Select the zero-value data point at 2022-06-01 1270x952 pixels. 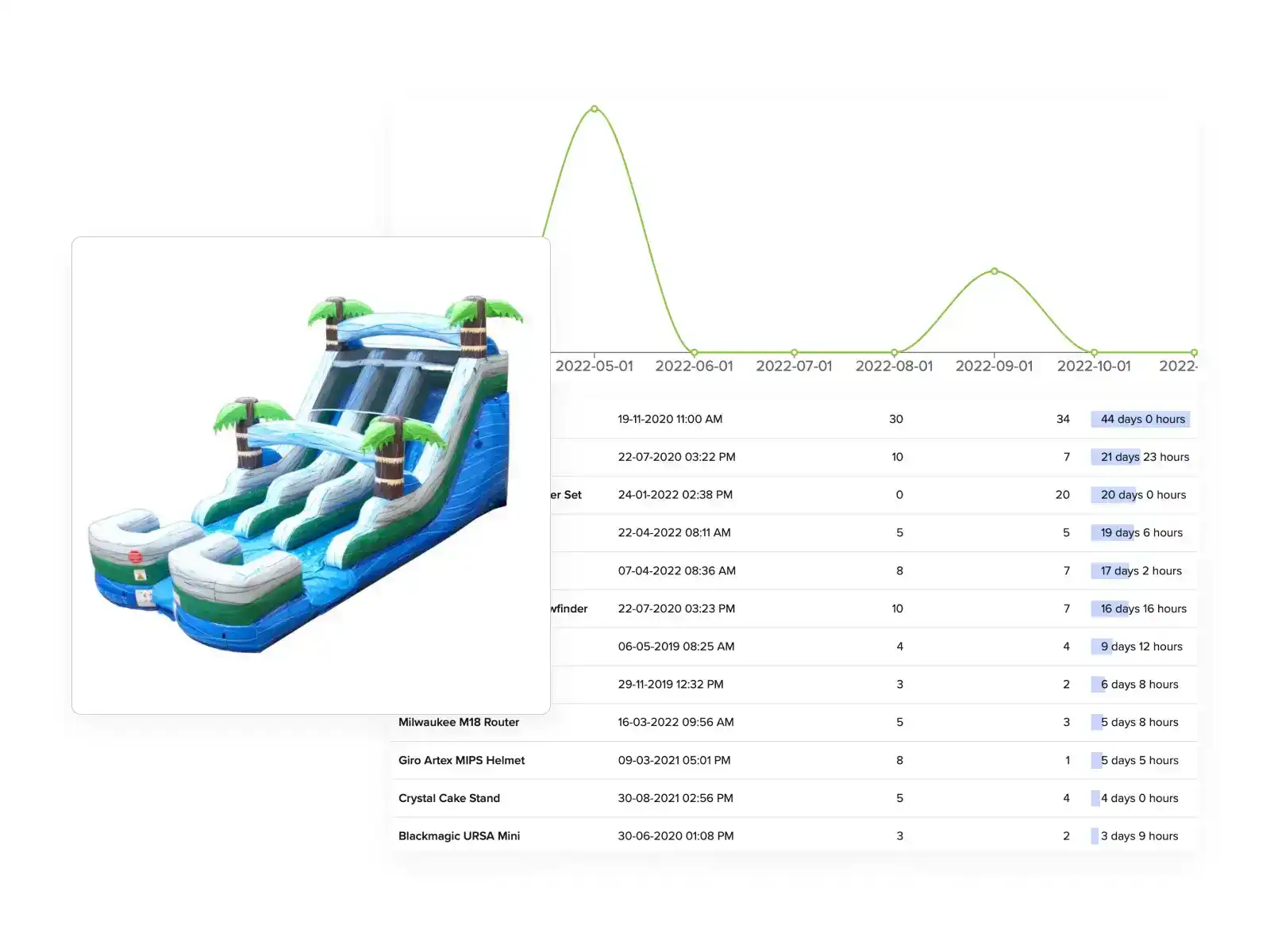[x=695, y=351]
